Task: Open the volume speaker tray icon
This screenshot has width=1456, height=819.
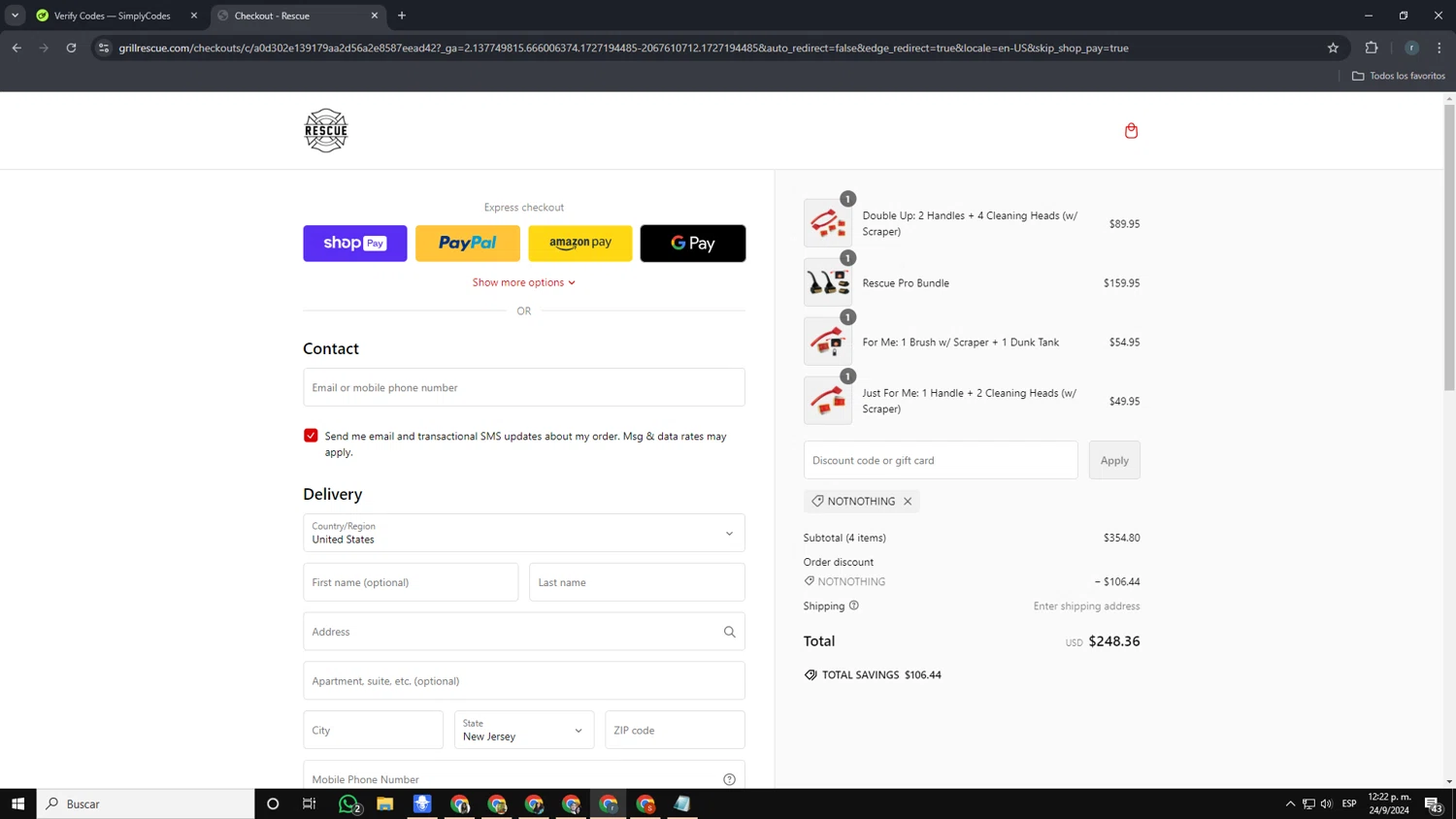Action: pyautogui.click(x=1326, y=803)
